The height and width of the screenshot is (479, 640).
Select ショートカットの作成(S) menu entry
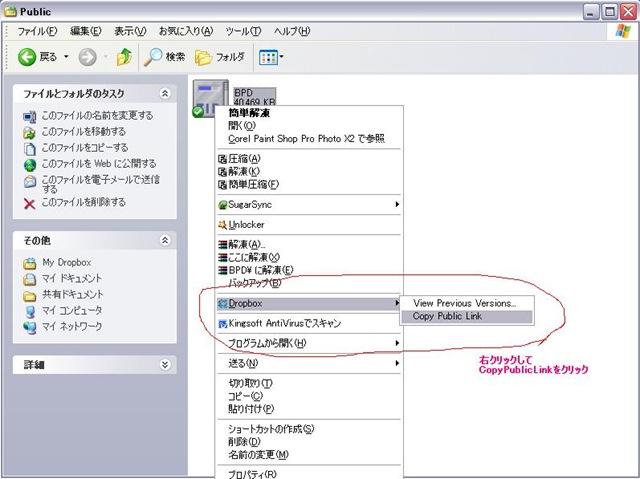click(309, 429)
